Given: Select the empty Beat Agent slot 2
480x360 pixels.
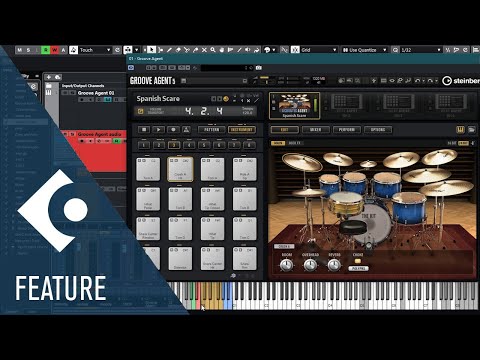Looking at the screenshot, I should (x=347, y=106).
